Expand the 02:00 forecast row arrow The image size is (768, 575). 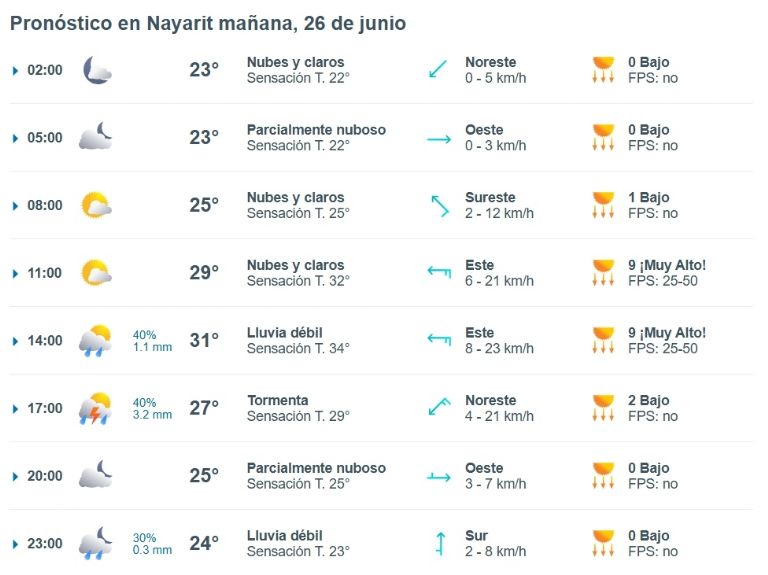[15, 71]
